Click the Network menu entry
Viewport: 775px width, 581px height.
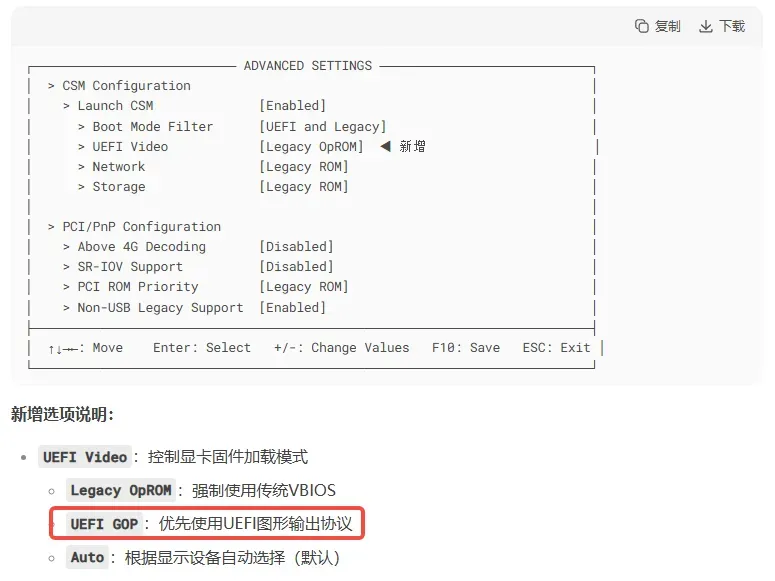coord(119,167)
